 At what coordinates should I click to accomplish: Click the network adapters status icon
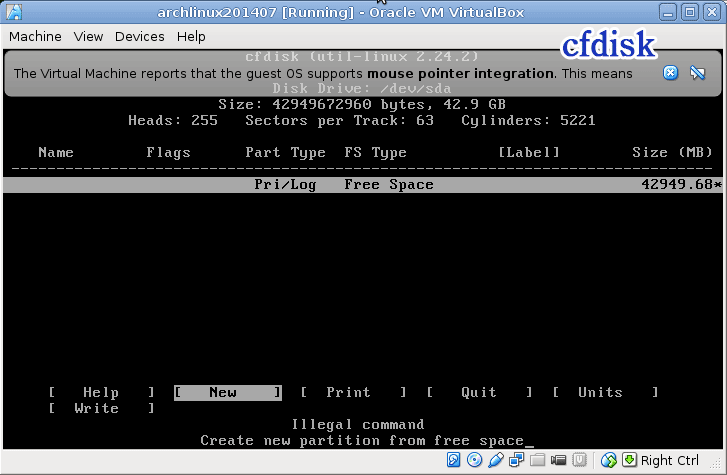tap(516, 460)
